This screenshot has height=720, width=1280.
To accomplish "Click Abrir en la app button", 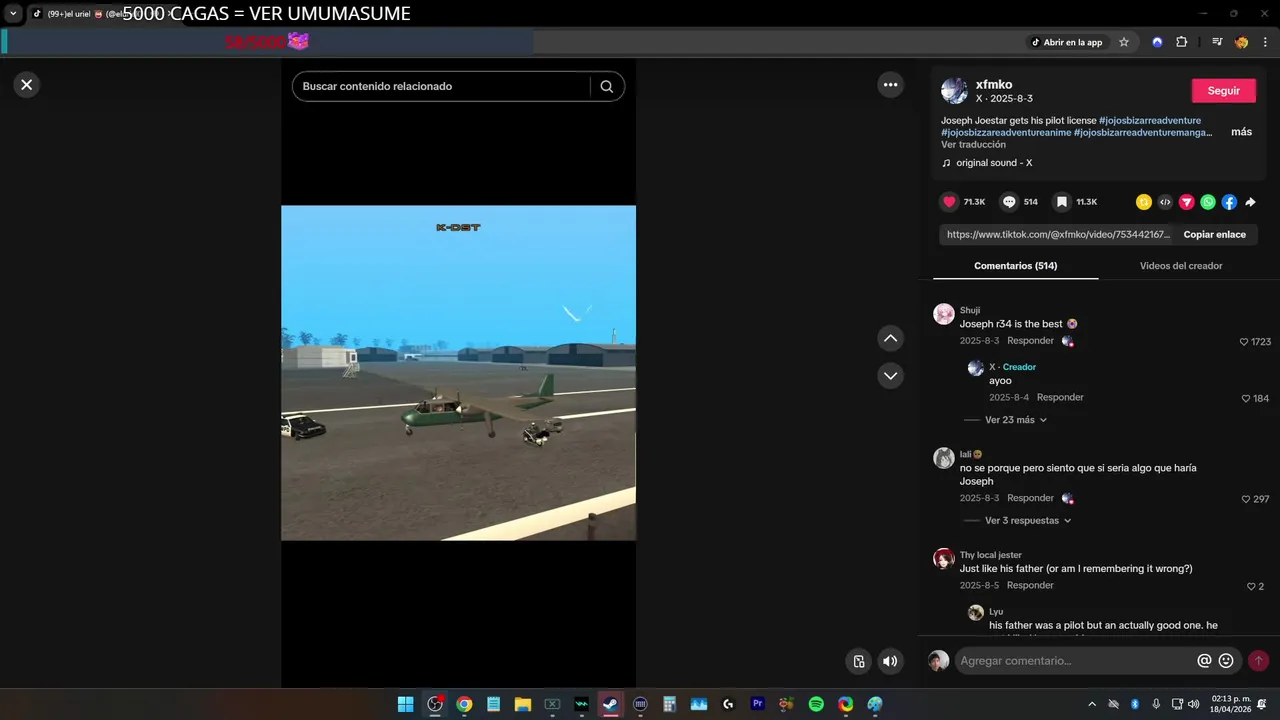I will pyautogui.click(x=1067, y=42).
